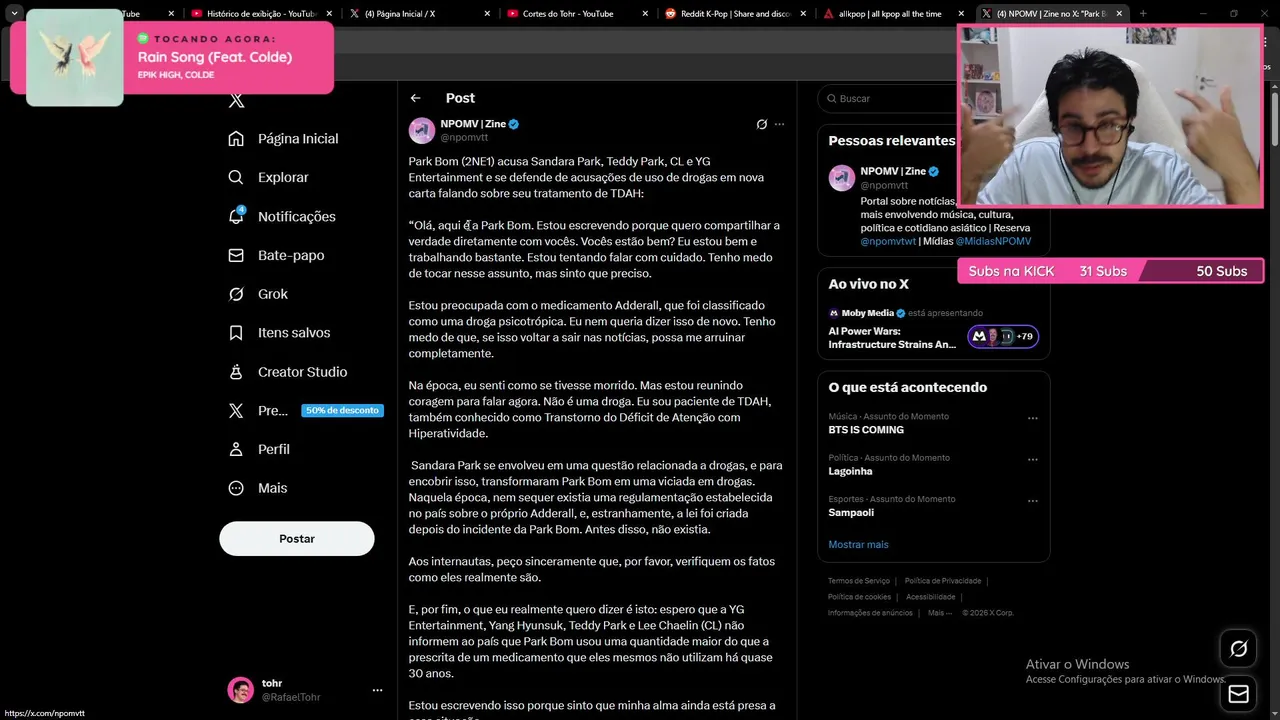
Task: Open Notificações with badge
Action: (x=282, y=216)
